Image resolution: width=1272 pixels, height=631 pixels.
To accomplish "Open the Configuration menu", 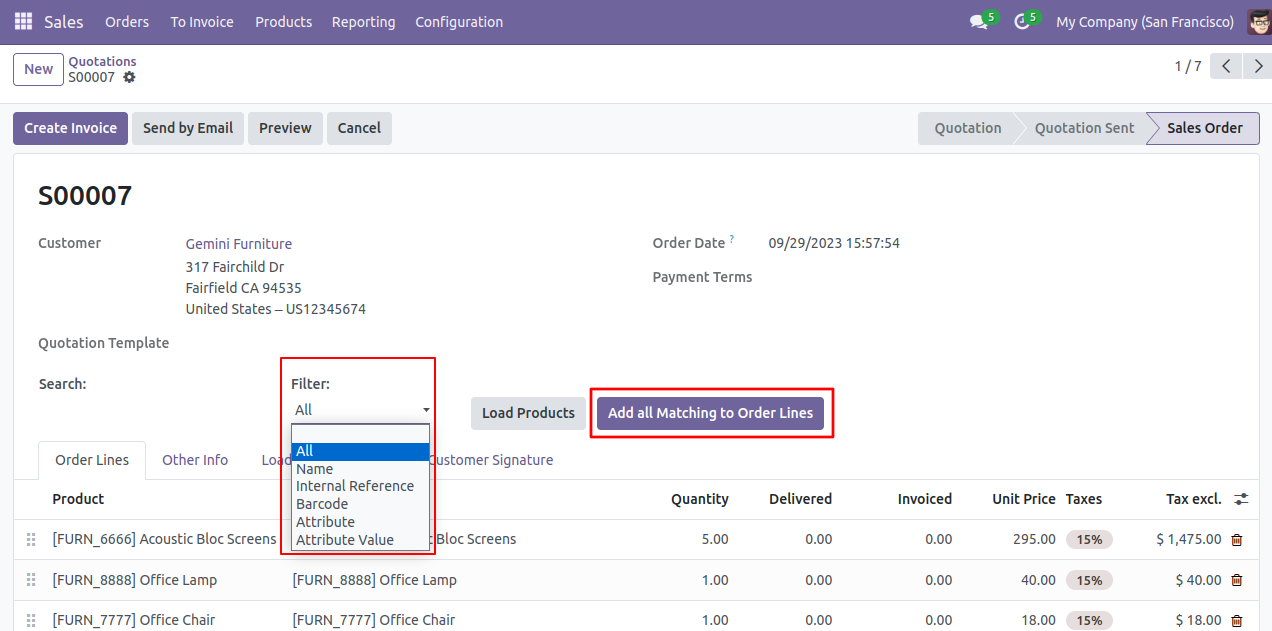I will click(x=459, y=22).
